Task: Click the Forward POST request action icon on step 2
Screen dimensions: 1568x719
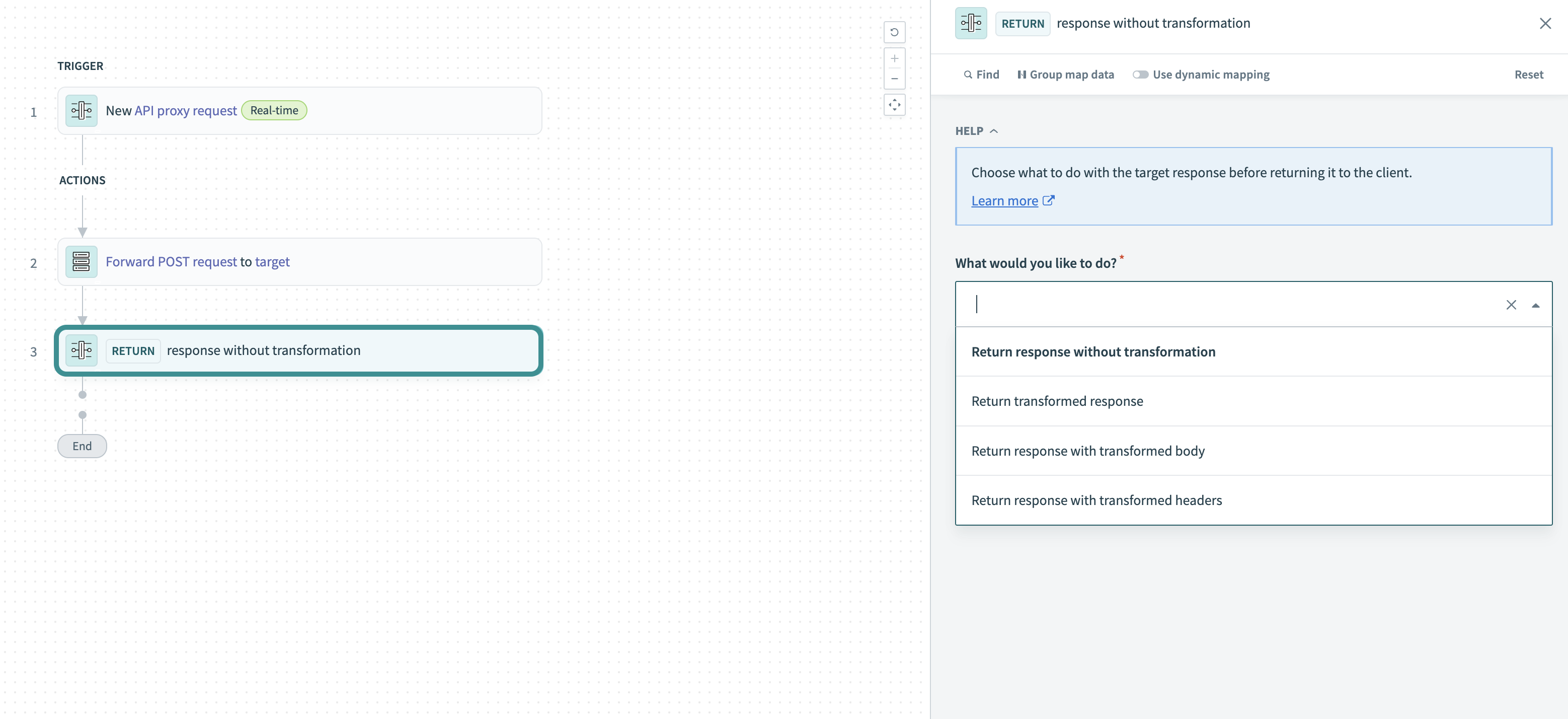Action: click(81, 262)
